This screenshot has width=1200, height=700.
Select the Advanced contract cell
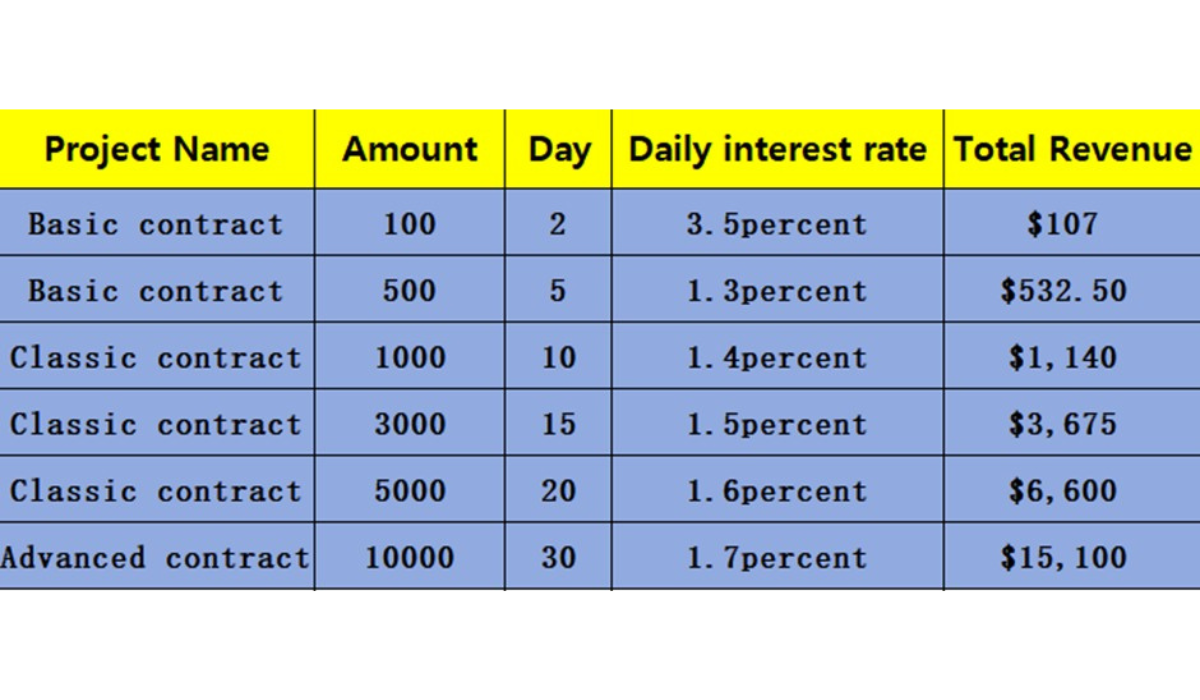156,557
